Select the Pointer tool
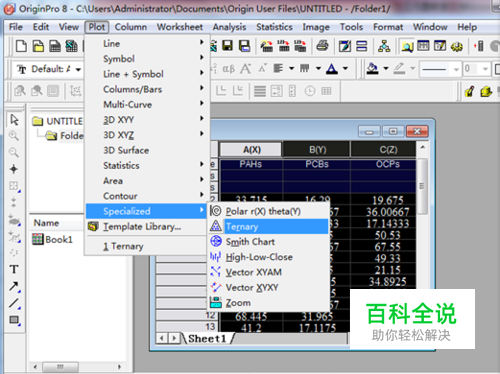Image resolution: width=500 pixels, height=374 pixels. [14, 119]
